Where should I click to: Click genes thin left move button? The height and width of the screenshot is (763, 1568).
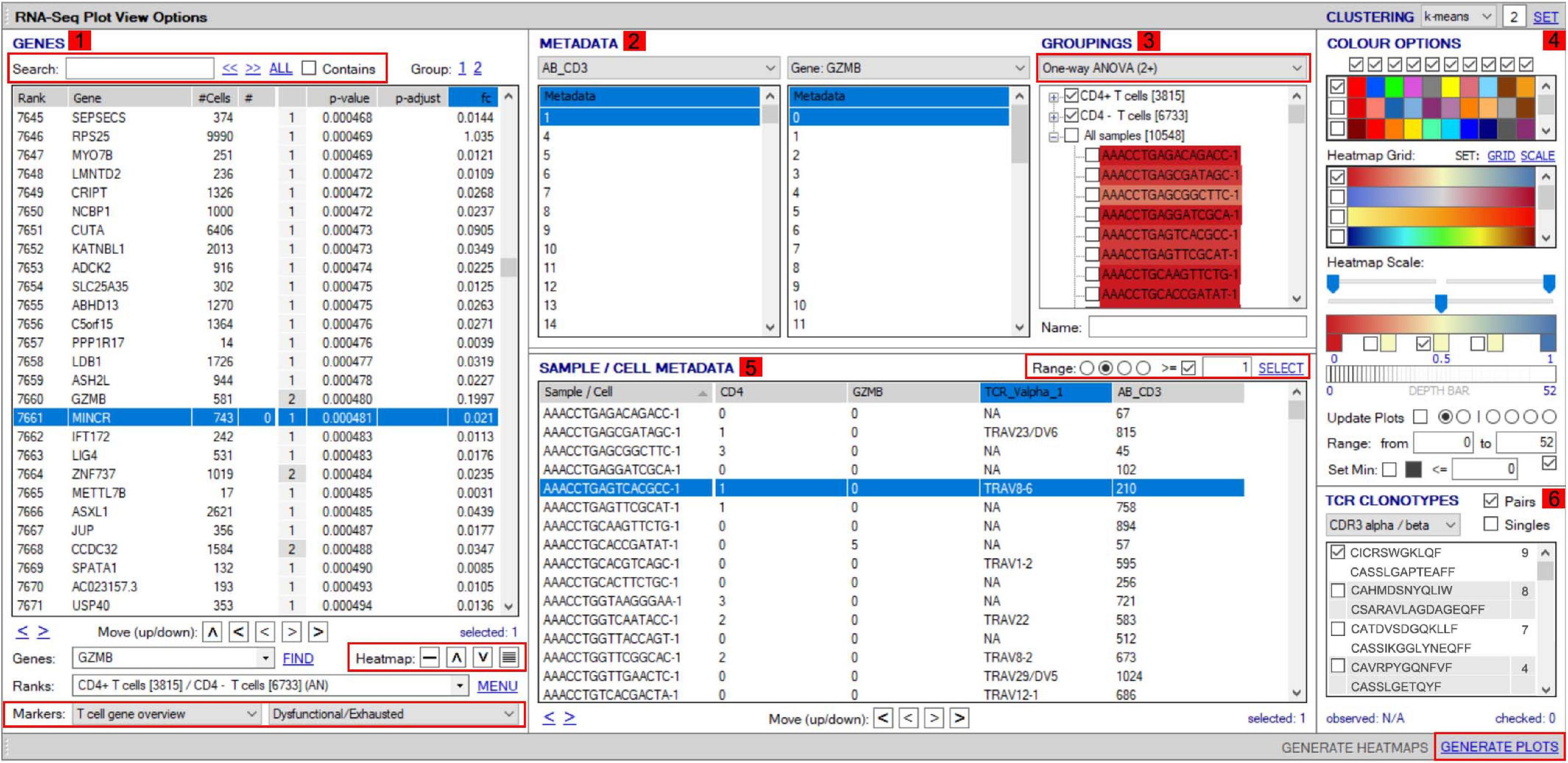265,632
